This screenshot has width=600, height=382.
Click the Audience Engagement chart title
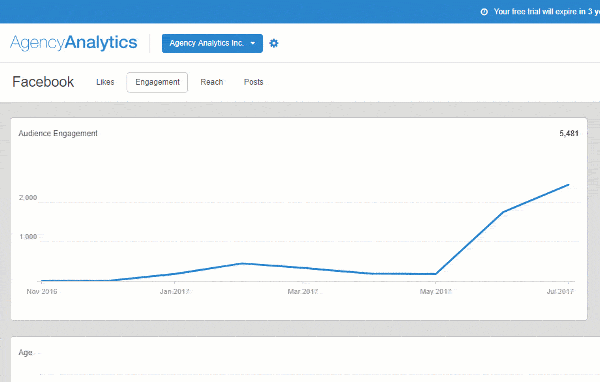point(58,133)
